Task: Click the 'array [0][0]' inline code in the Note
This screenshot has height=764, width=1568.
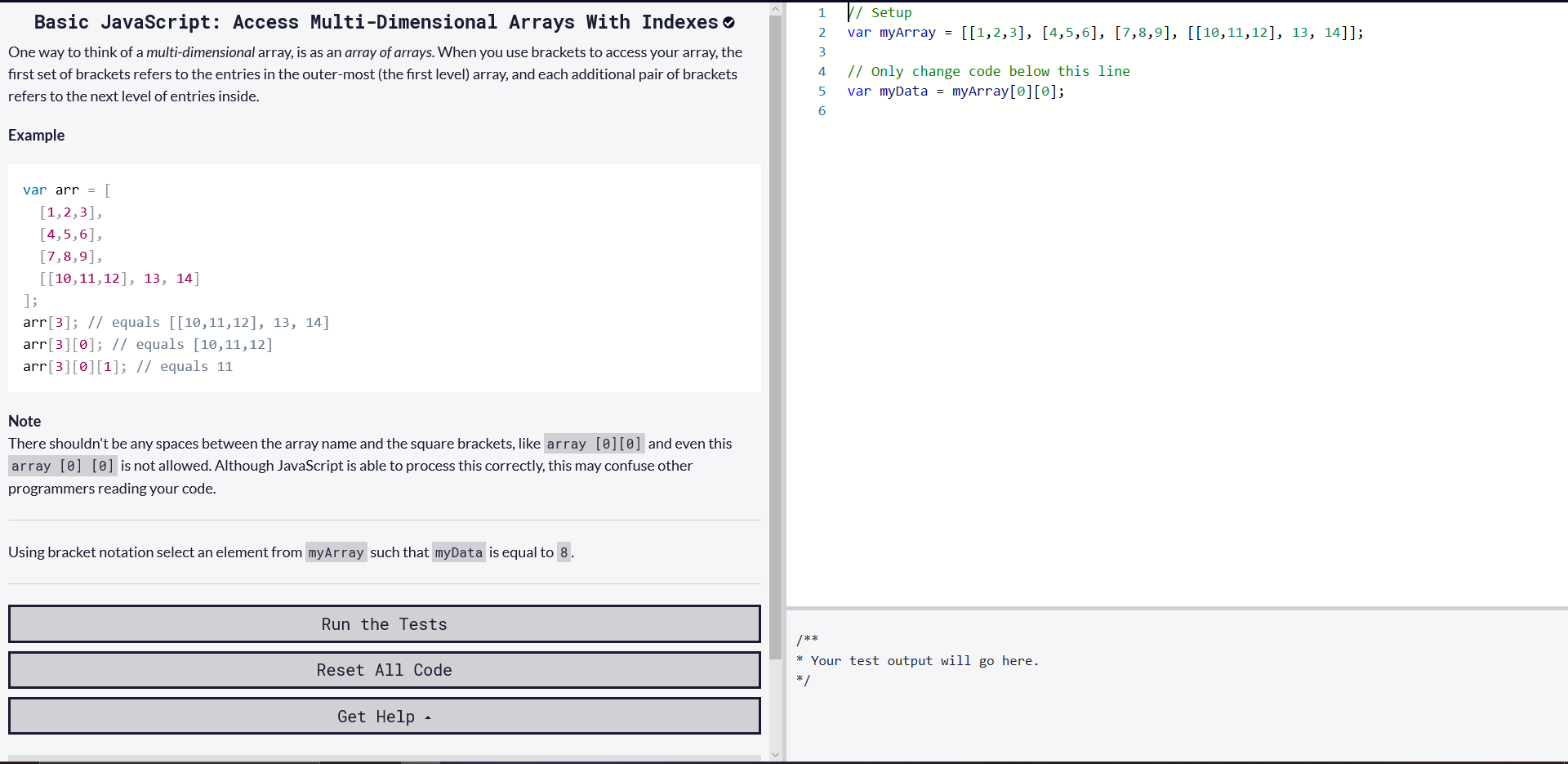Action: (594, 444)
